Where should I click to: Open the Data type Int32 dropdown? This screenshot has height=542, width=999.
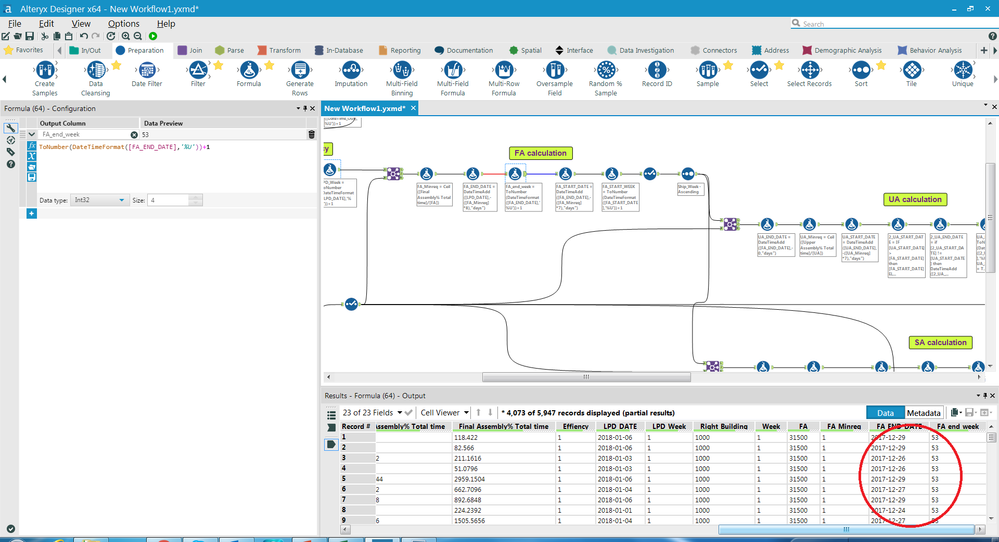click(x=99, y=200)
